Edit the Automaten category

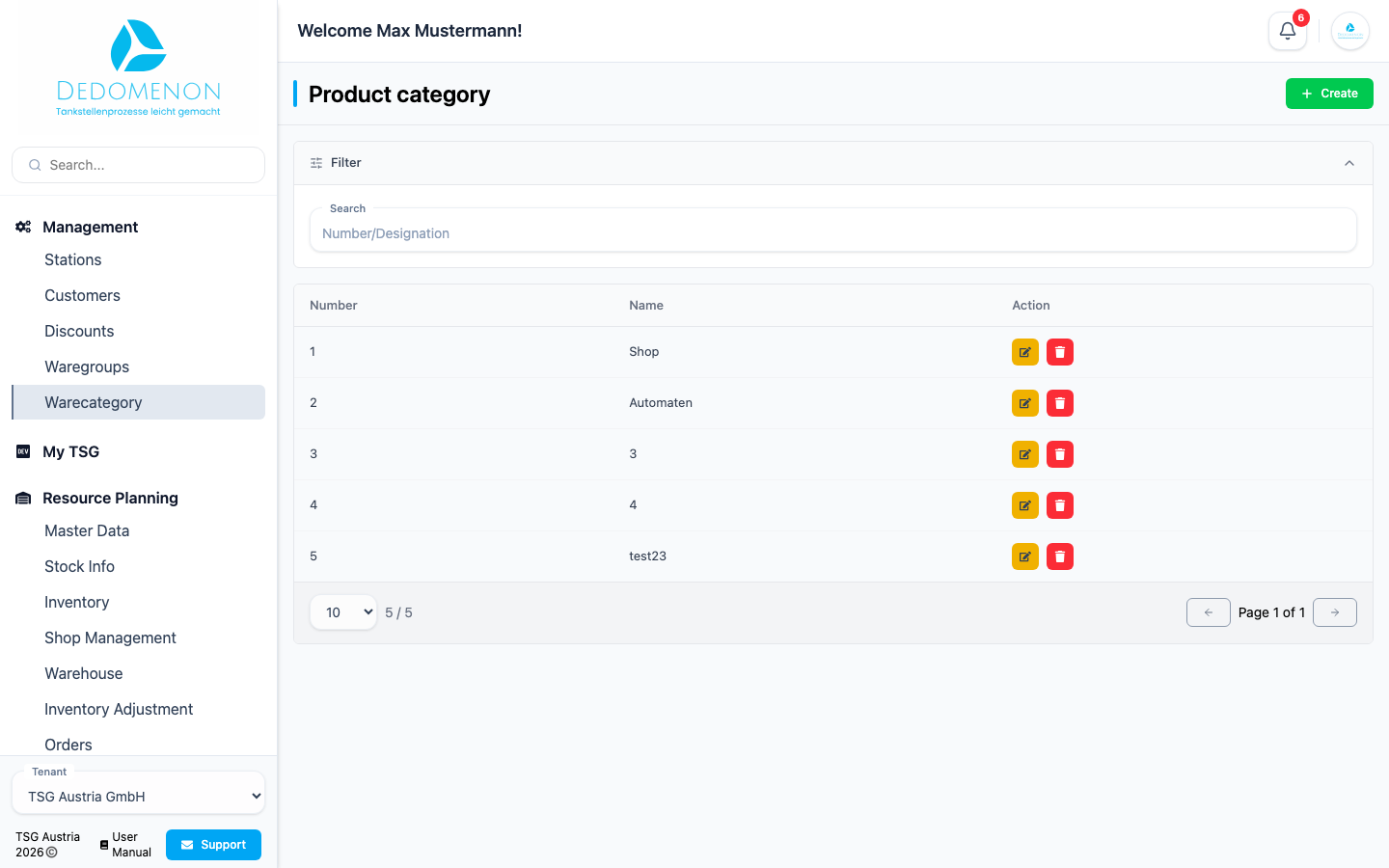(1025, 403)
